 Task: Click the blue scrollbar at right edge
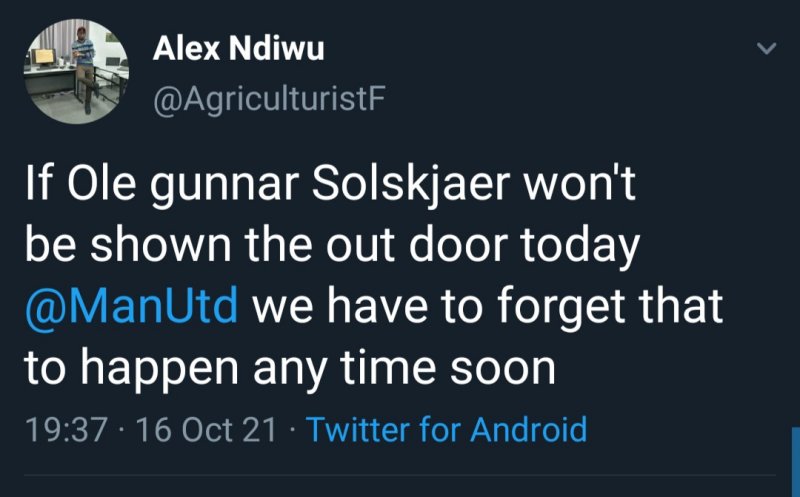pos(794,462)
